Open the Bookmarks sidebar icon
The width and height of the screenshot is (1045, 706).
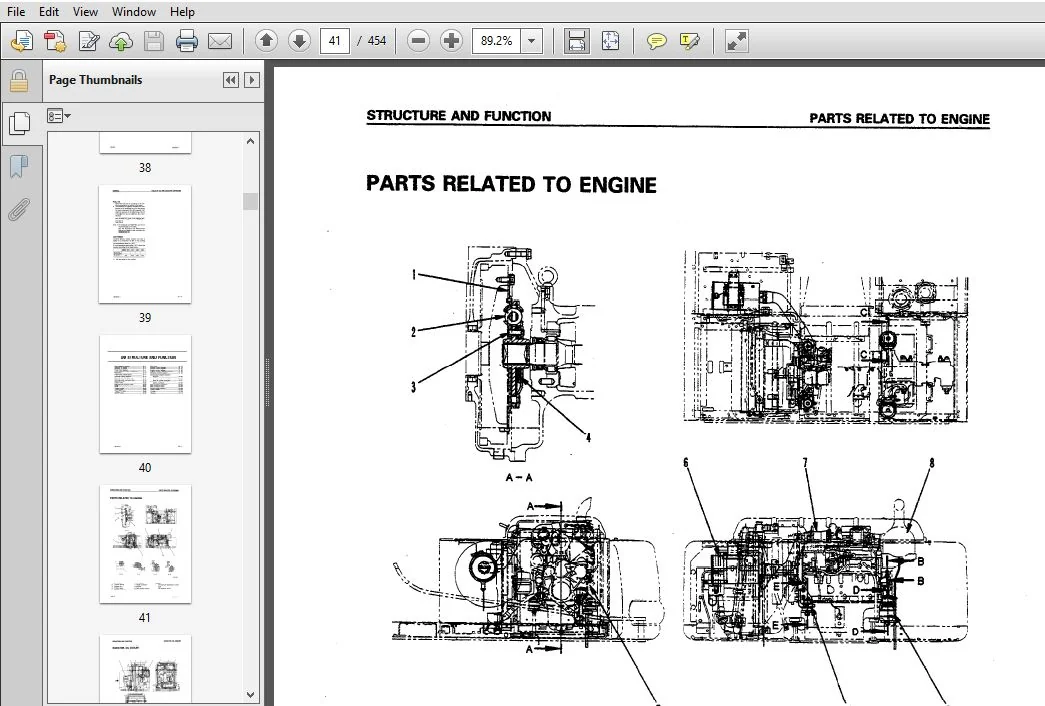19,166
